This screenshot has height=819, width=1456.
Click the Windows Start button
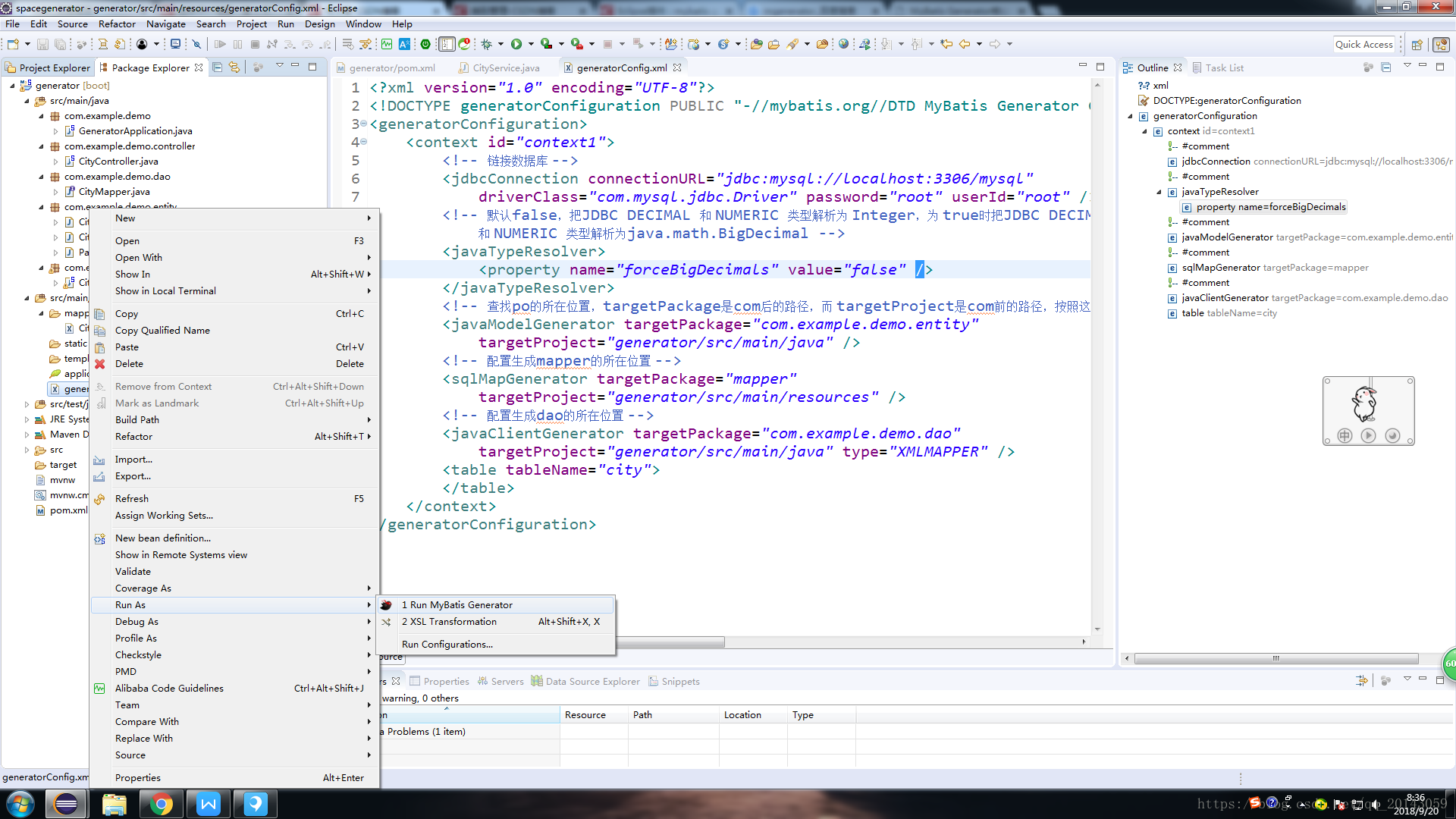pos(20,804)
